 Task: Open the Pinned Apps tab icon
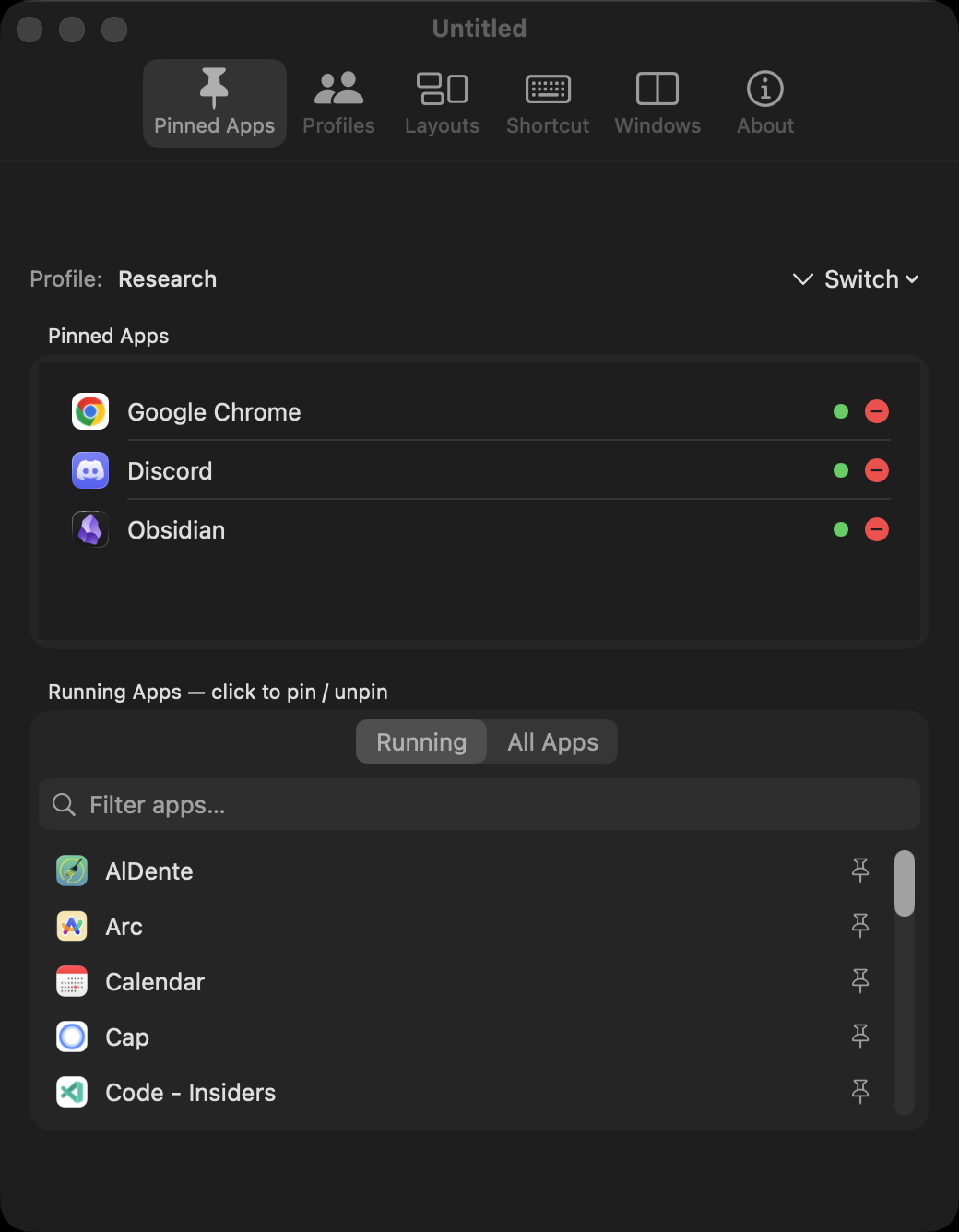pos(214,89)
